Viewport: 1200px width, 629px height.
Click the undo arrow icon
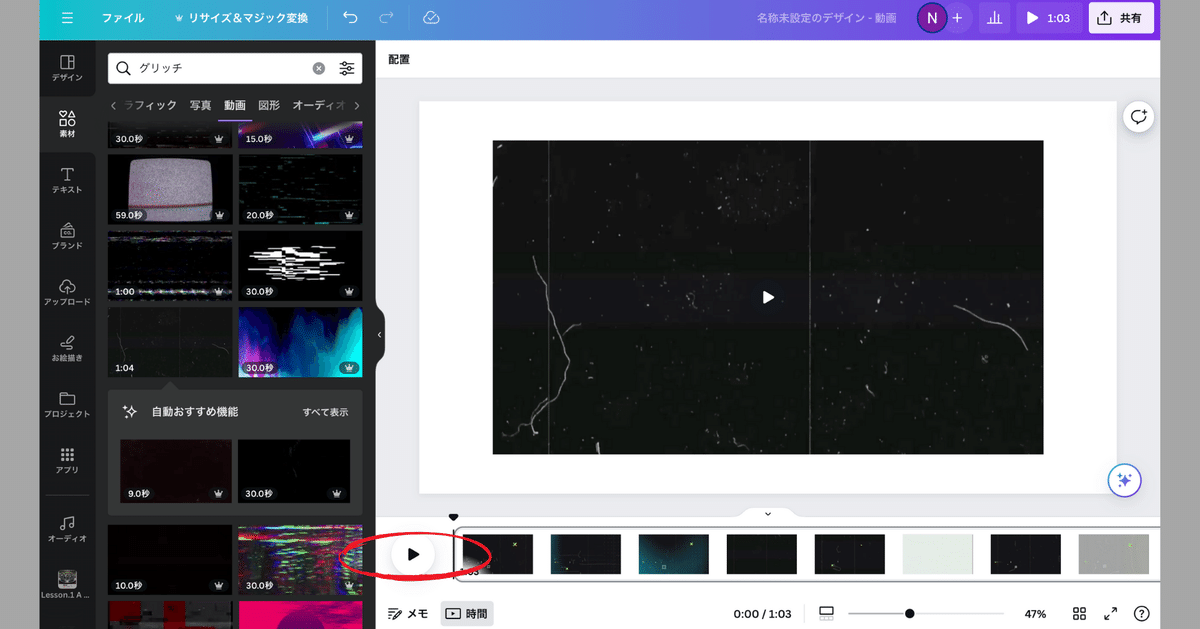coord(349,18)
